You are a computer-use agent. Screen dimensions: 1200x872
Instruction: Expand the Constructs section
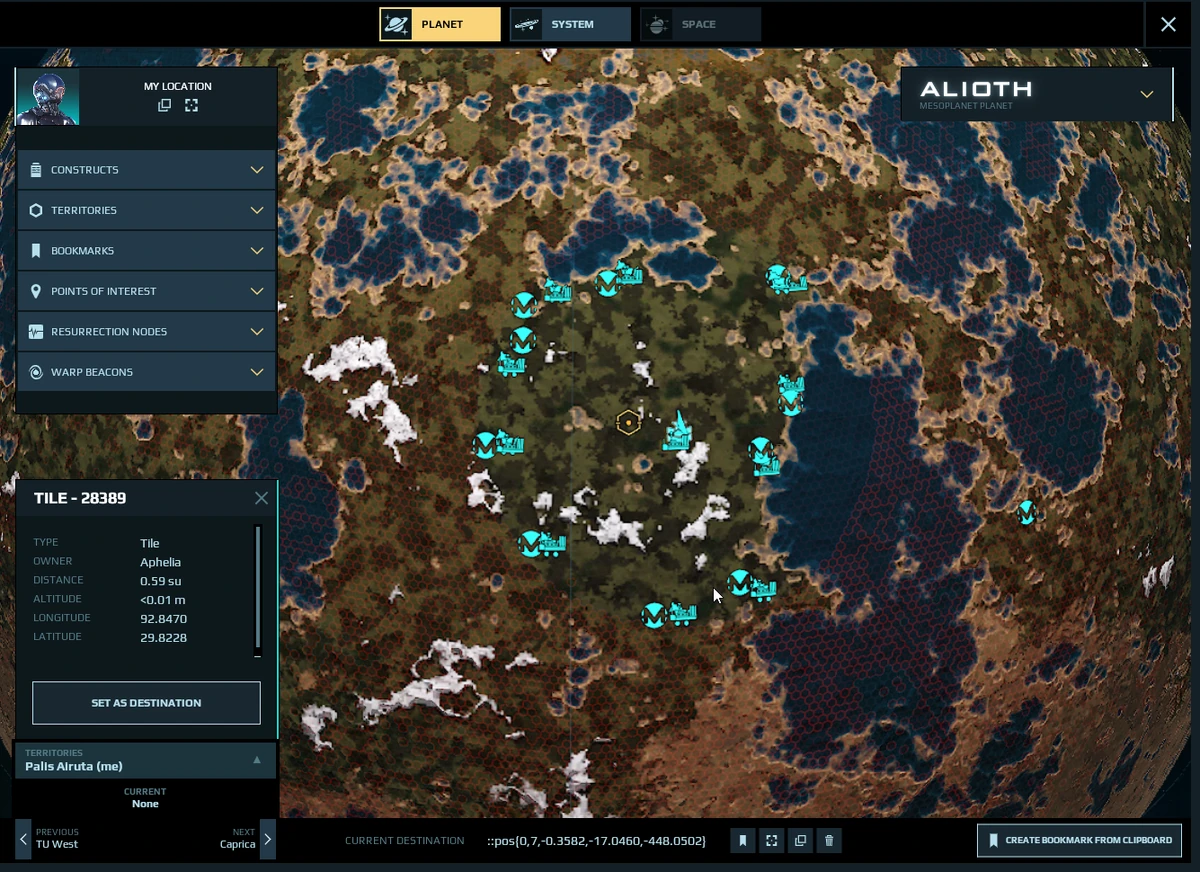[257, 169]
